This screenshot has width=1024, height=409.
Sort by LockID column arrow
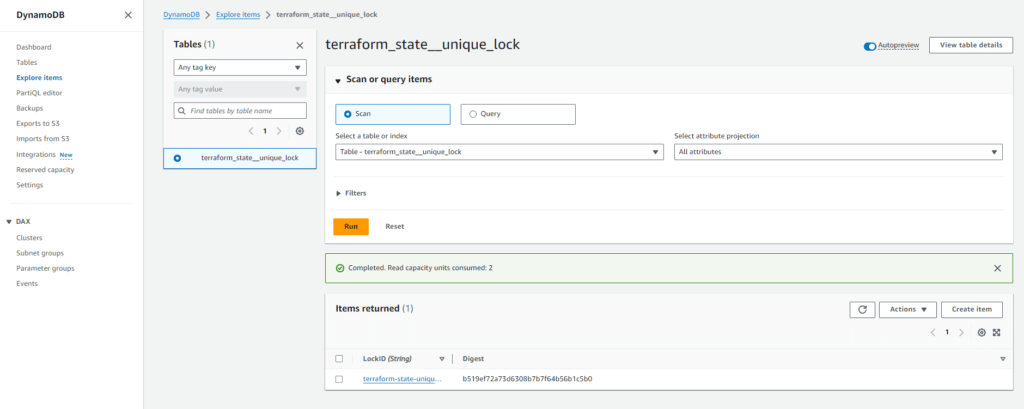point(441,359)
